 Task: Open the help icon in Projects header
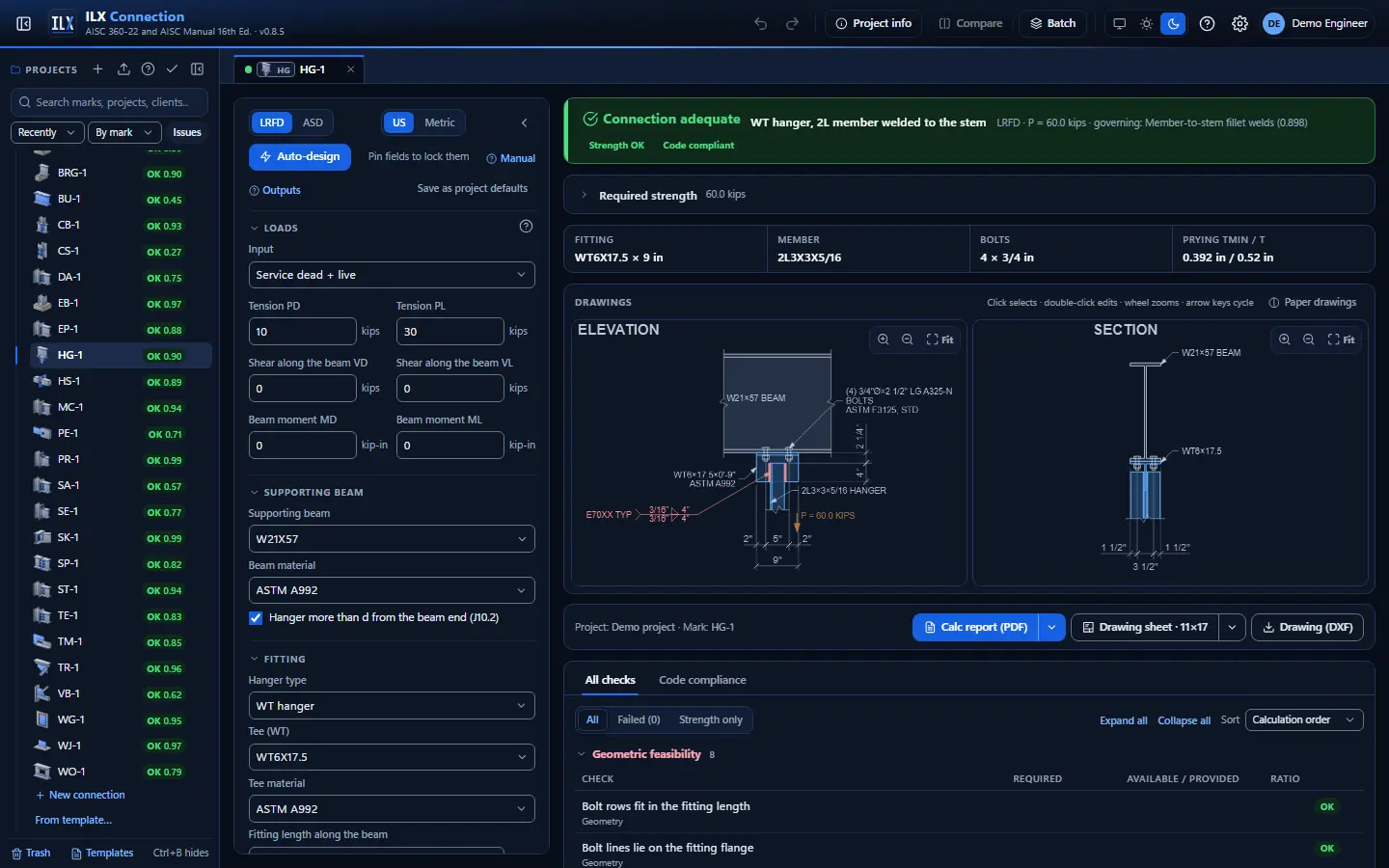click(148, 69)
